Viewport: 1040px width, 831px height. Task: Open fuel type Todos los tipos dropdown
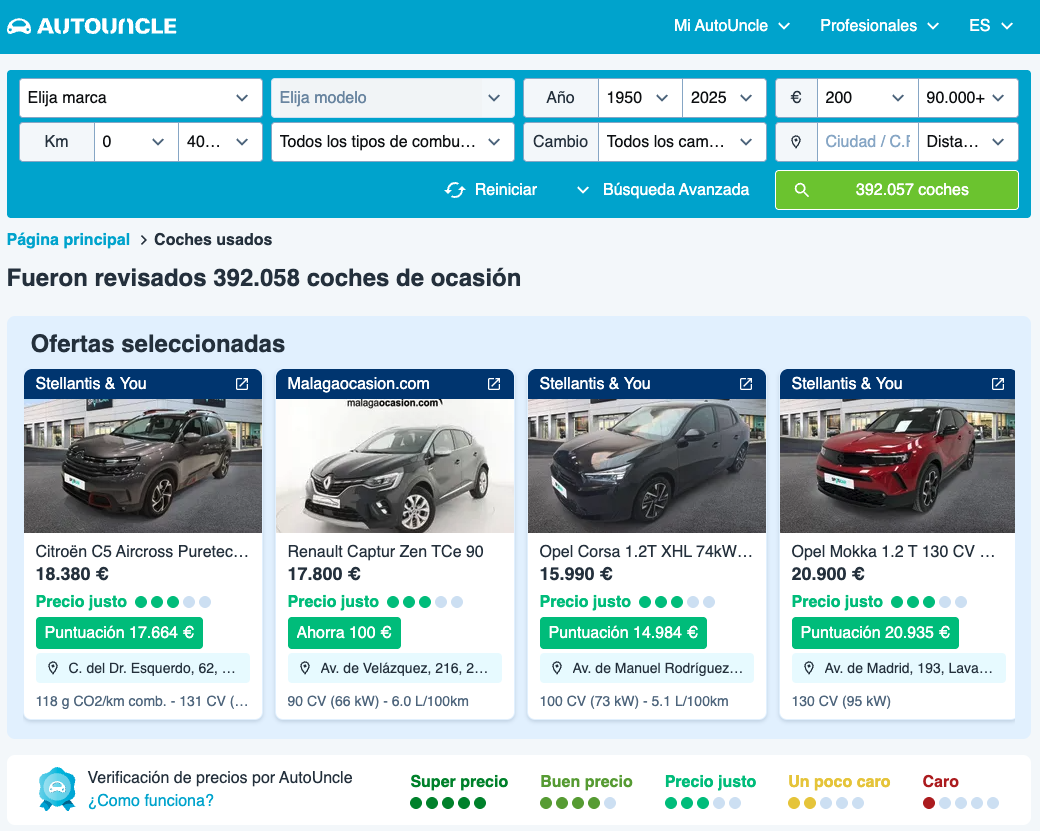click(x=393, y=142)
